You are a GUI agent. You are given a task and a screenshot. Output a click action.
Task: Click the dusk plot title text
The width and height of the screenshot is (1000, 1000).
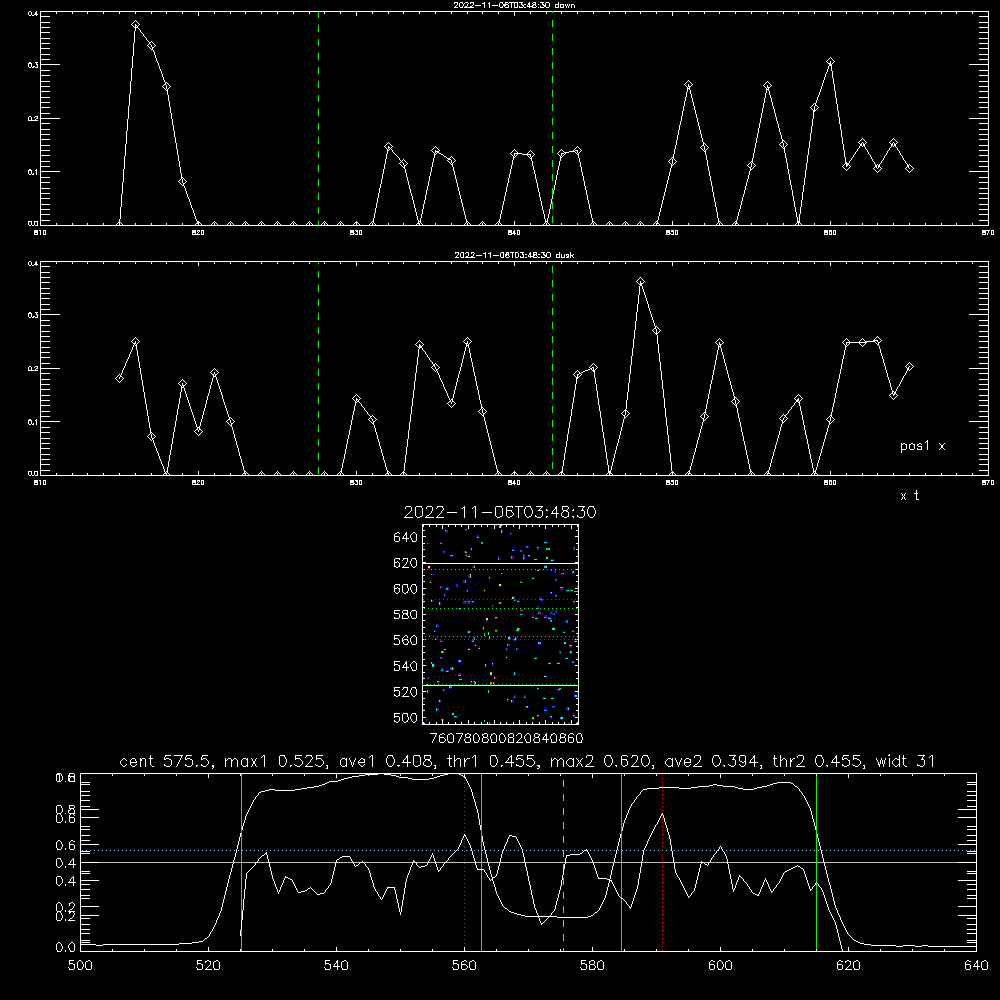coord(515,255)
